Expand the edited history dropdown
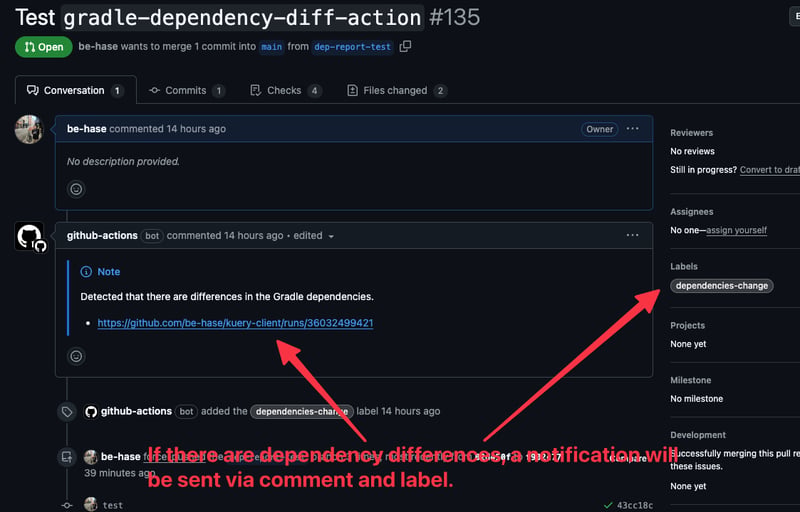 click(331, 236)
